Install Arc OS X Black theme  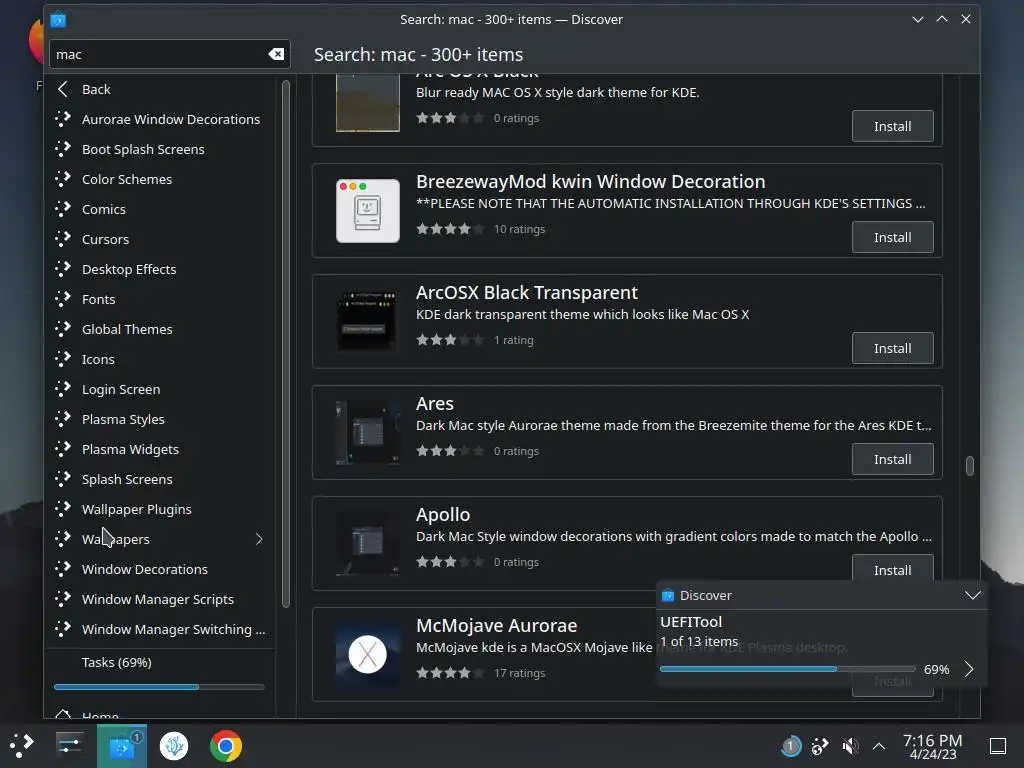click(892, 126)
